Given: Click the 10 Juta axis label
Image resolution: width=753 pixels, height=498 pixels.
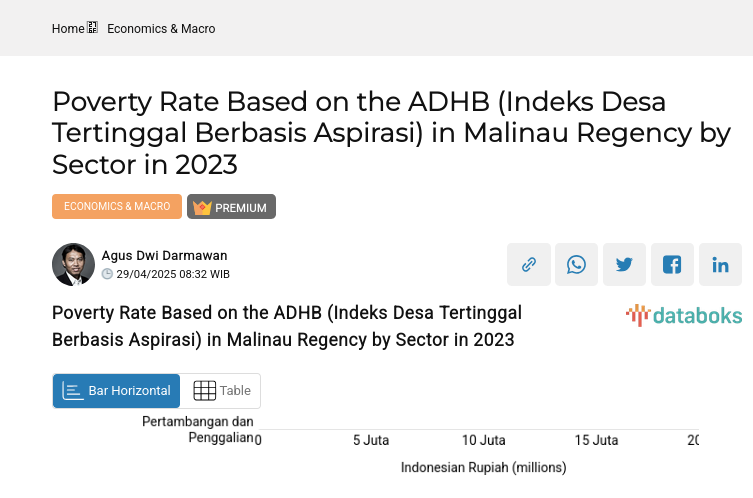Looking at the screenshot, I should coord(484,440).
